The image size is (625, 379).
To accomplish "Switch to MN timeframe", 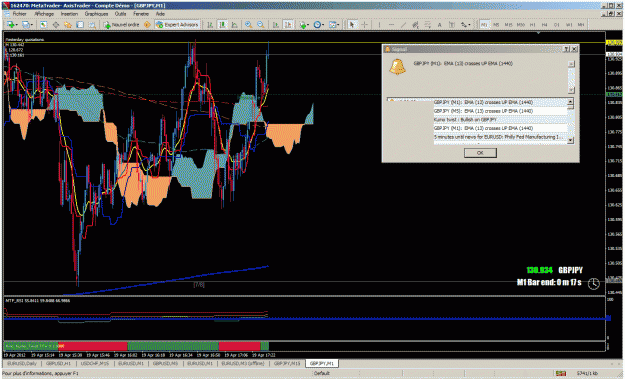I will (x=581, y=25).
